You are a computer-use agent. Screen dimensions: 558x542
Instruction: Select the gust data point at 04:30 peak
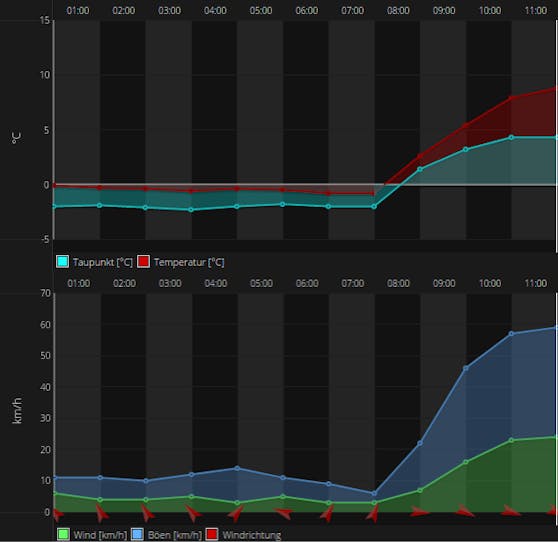[237, 468]
